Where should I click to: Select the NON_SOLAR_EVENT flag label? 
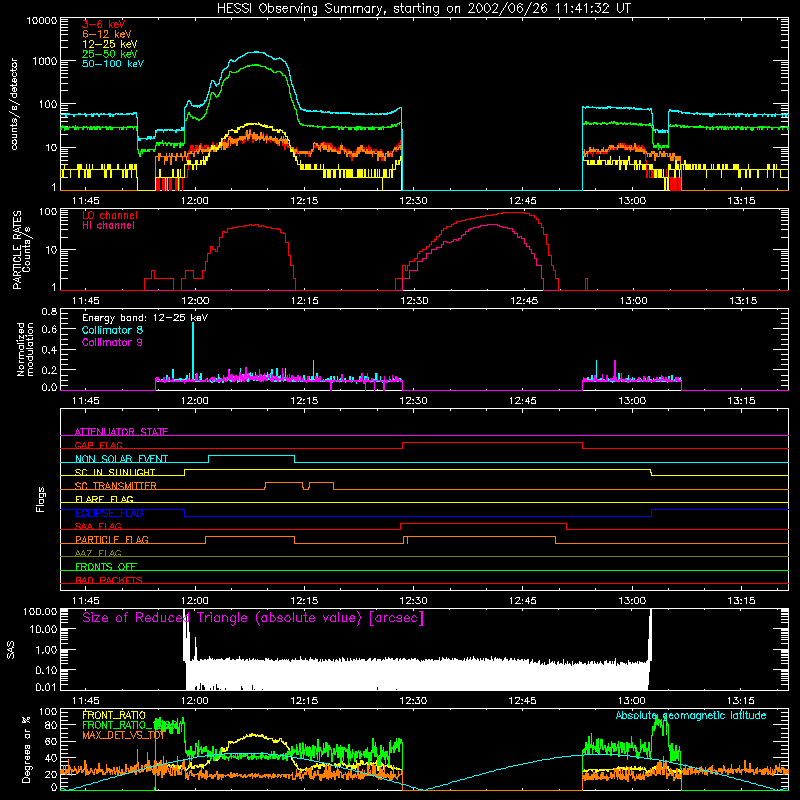pyautogui.click(x=121, y=459)
